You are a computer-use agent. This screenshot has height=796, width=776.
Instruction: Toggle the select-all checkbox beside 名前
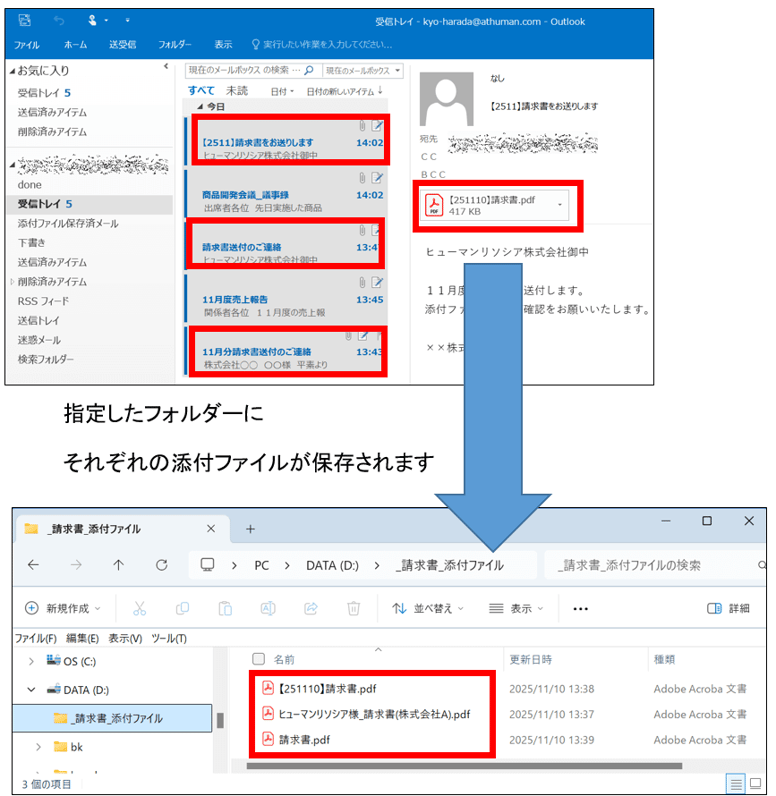click(258, 659)
